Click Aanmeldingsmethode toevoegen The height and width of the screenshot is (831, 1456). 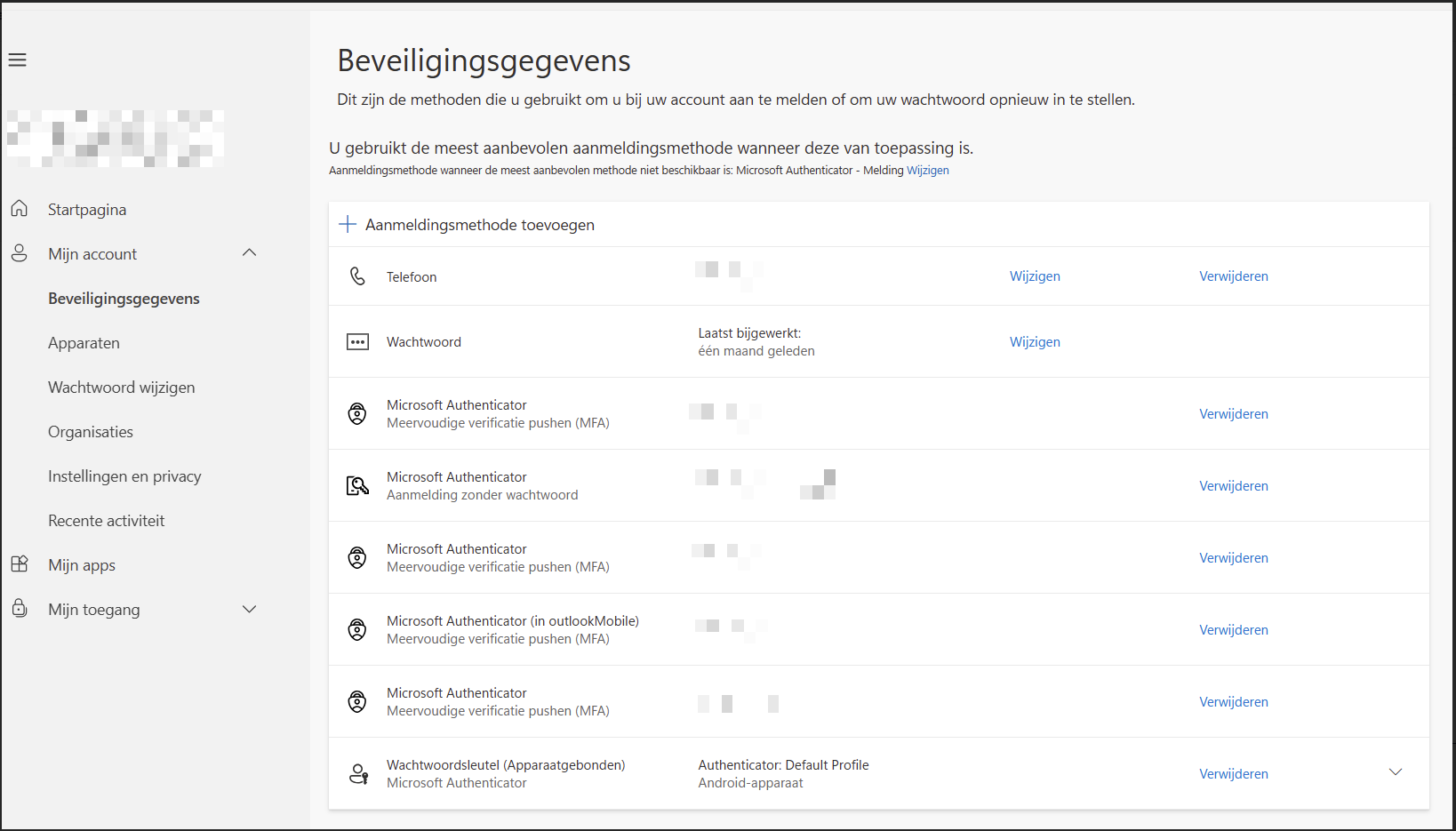(x=480, y=225)
